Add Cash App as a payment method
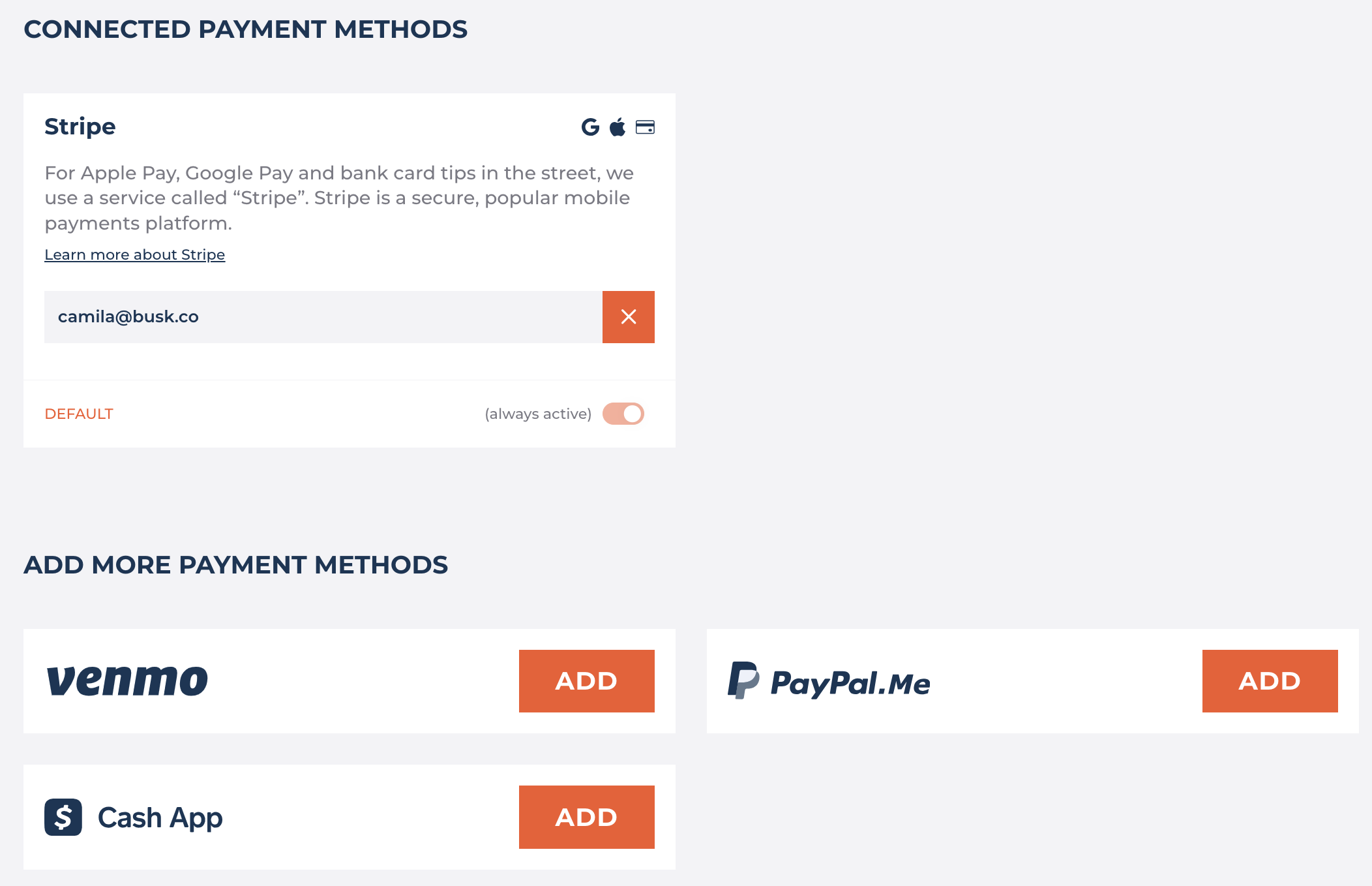1372x886 pixels. pos(587,817)
